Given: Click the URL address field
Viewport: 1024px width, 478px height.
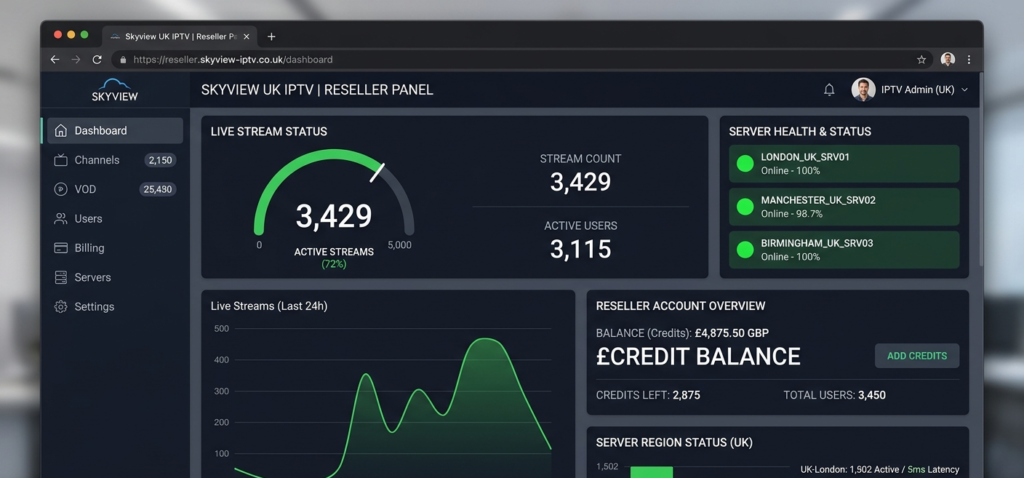Looking at the screenshot, I should tap(520, 59).
